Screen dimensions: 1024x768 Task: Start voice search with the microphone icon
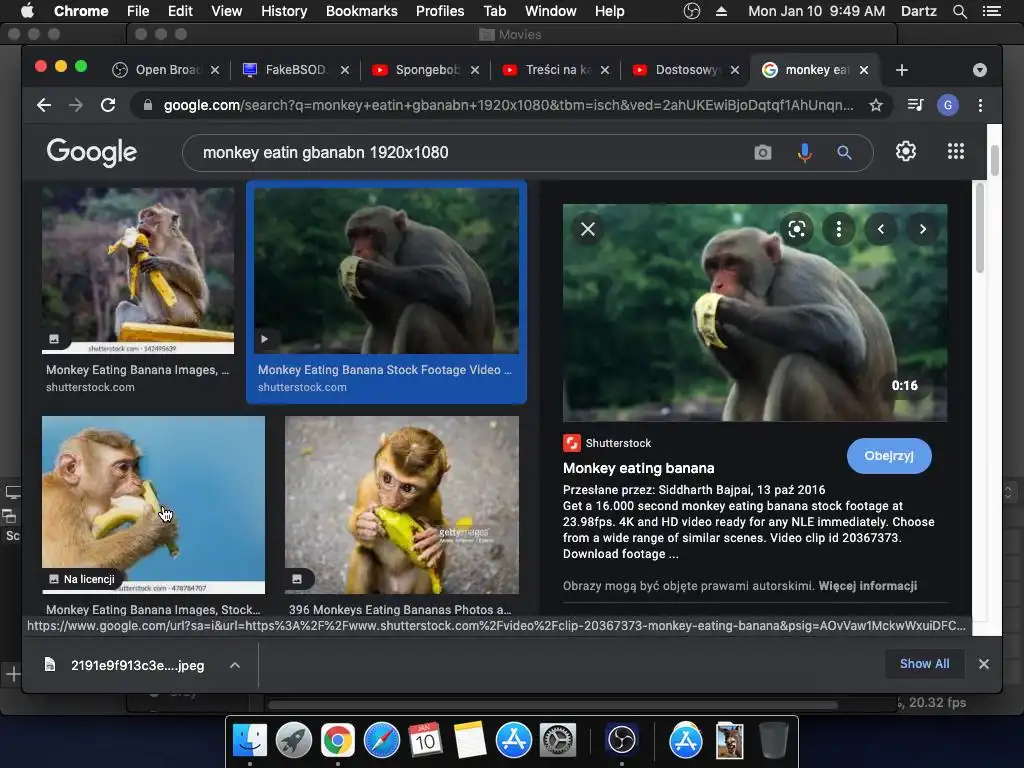(805, 153)
